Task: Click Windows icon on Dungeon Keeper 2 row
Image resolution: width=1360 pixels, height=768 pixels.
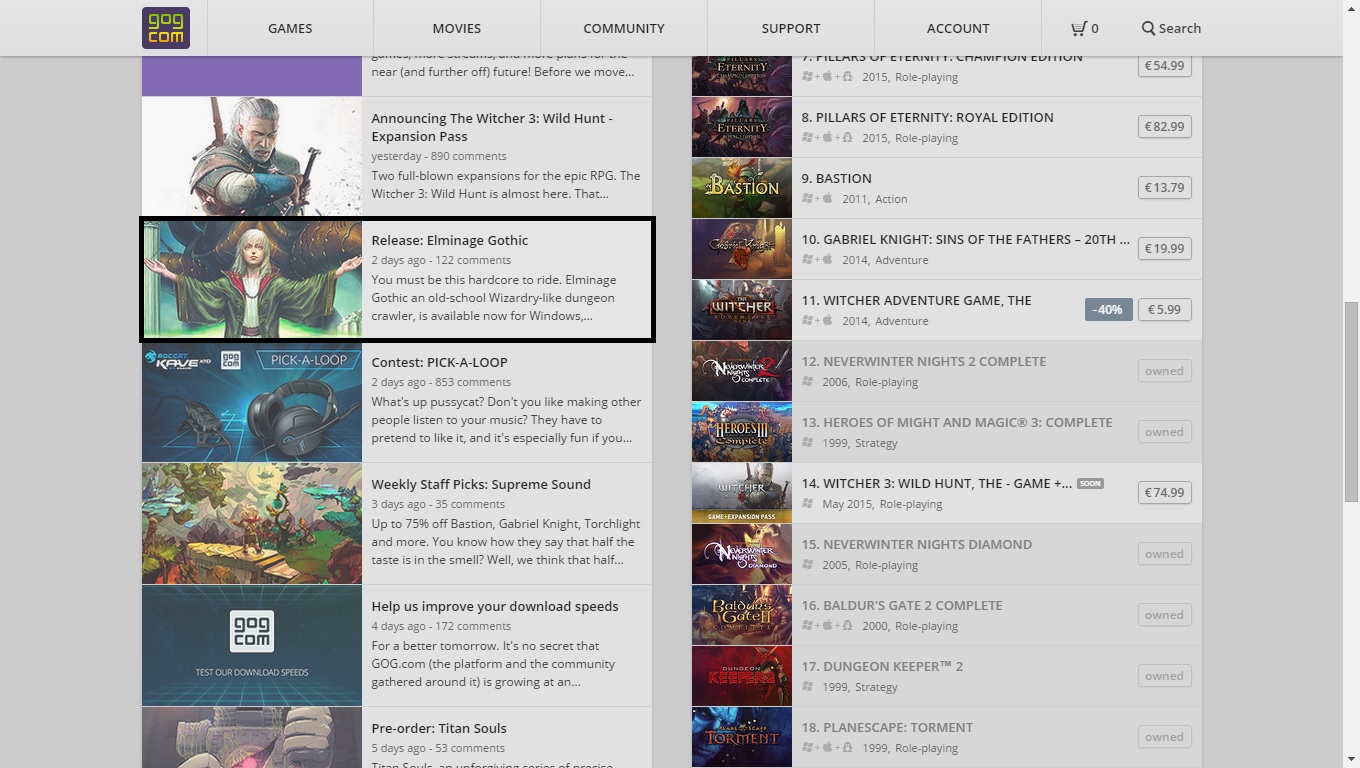Action: tap(807, 686)
